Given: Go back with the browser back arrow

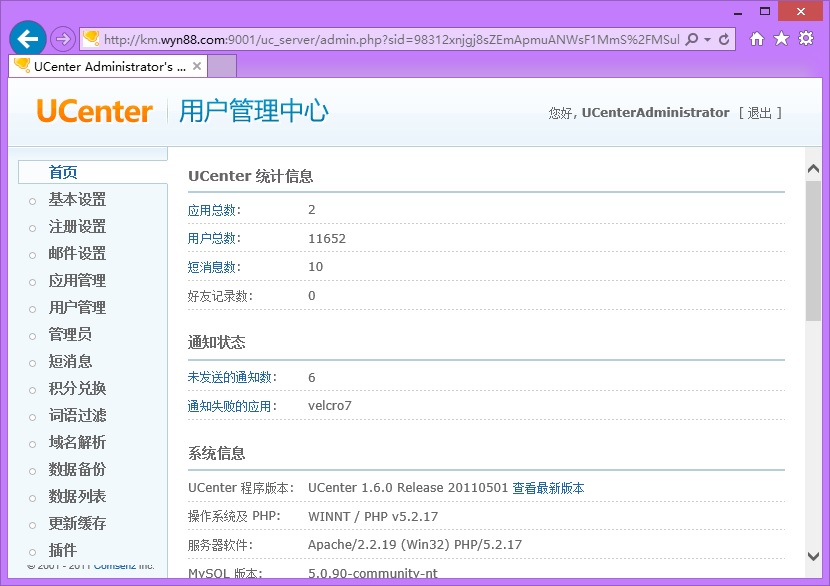Looking at the screenshot, I should (28, 39).
